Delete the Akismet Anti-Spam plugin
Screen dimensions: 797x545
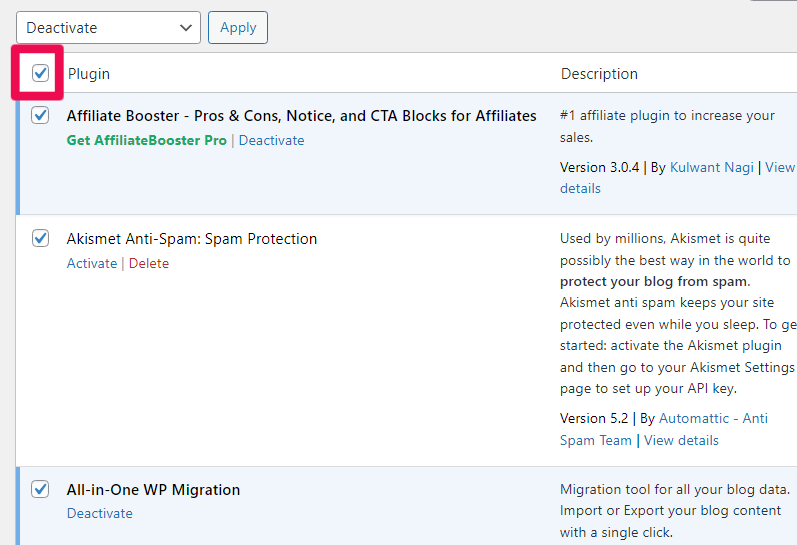point(149,263)
